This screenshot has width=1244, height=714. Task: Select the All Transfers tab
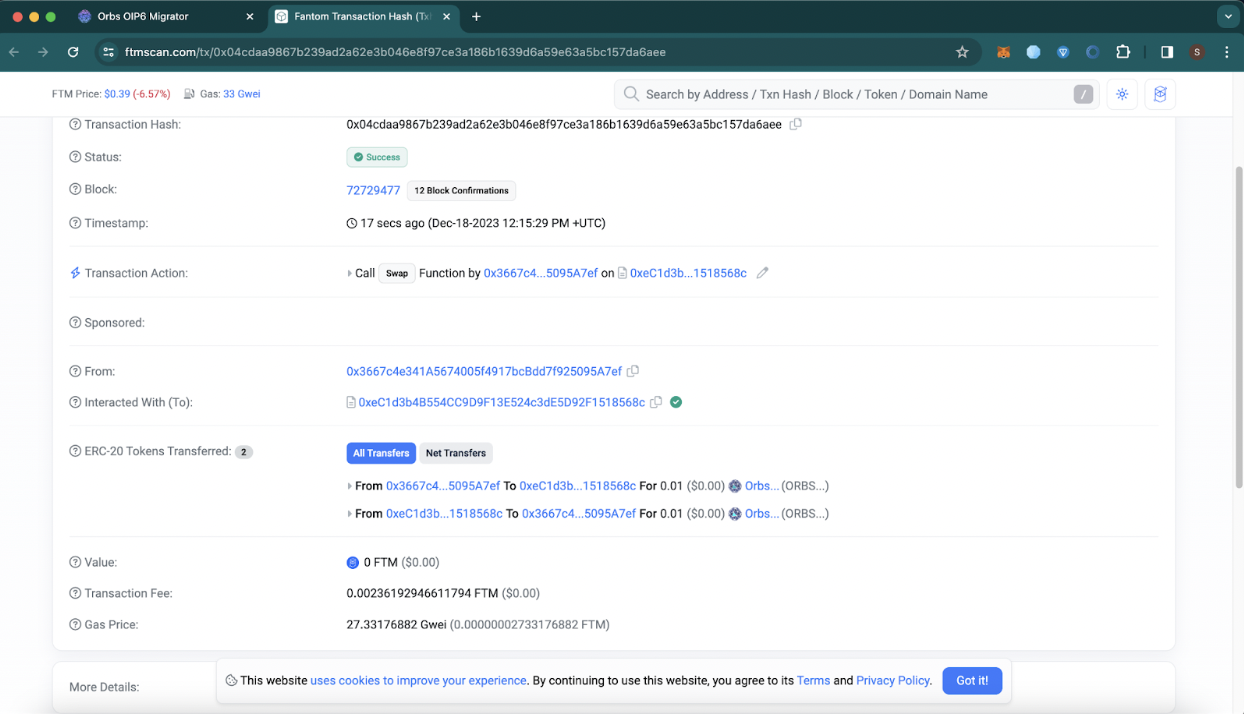(x=381, y=453)
